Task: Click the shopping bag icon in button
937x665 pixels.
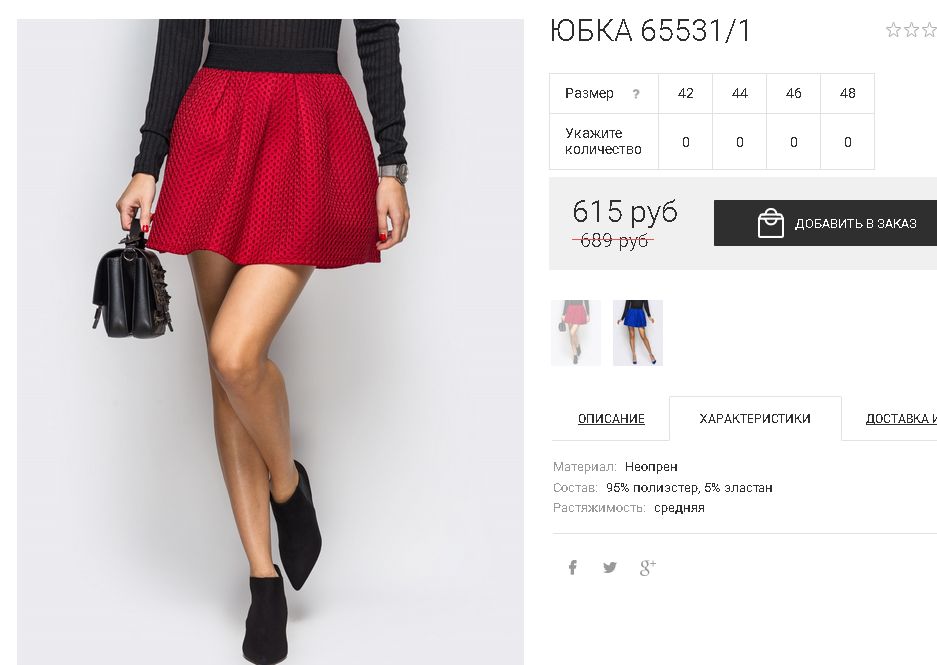Action: coord(770,223)
